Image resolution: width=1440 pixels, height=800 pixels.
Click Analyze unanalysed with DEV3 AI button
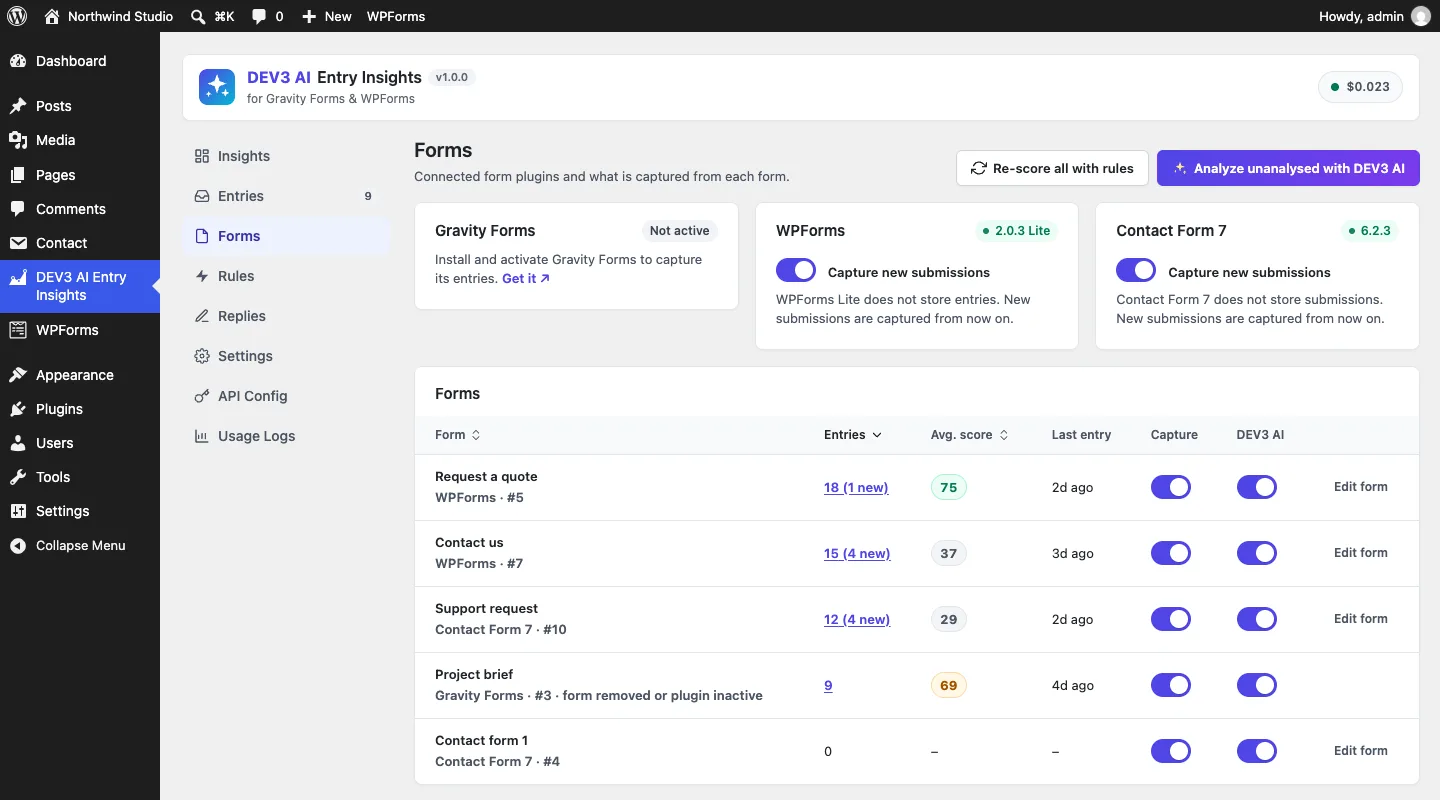tap(1288, 168)
